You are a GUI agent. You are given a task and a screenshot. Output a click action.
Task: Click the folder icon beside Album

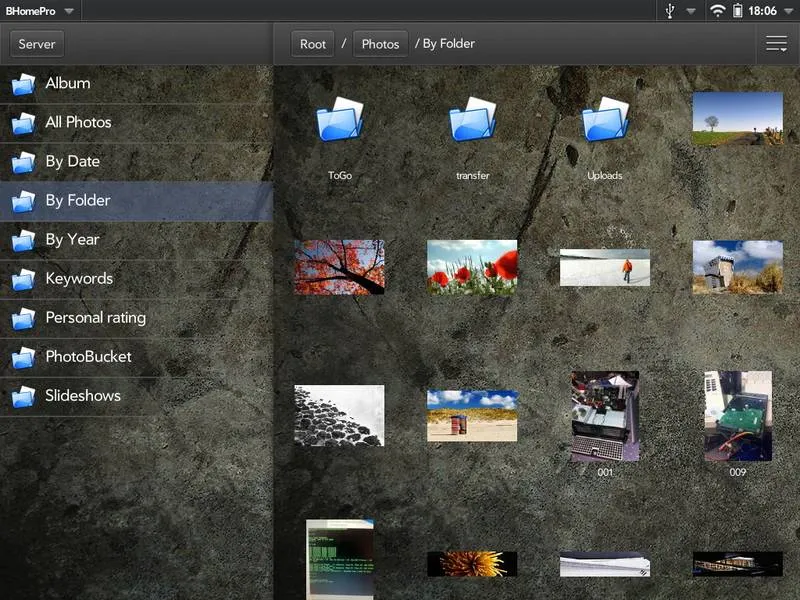23,84
